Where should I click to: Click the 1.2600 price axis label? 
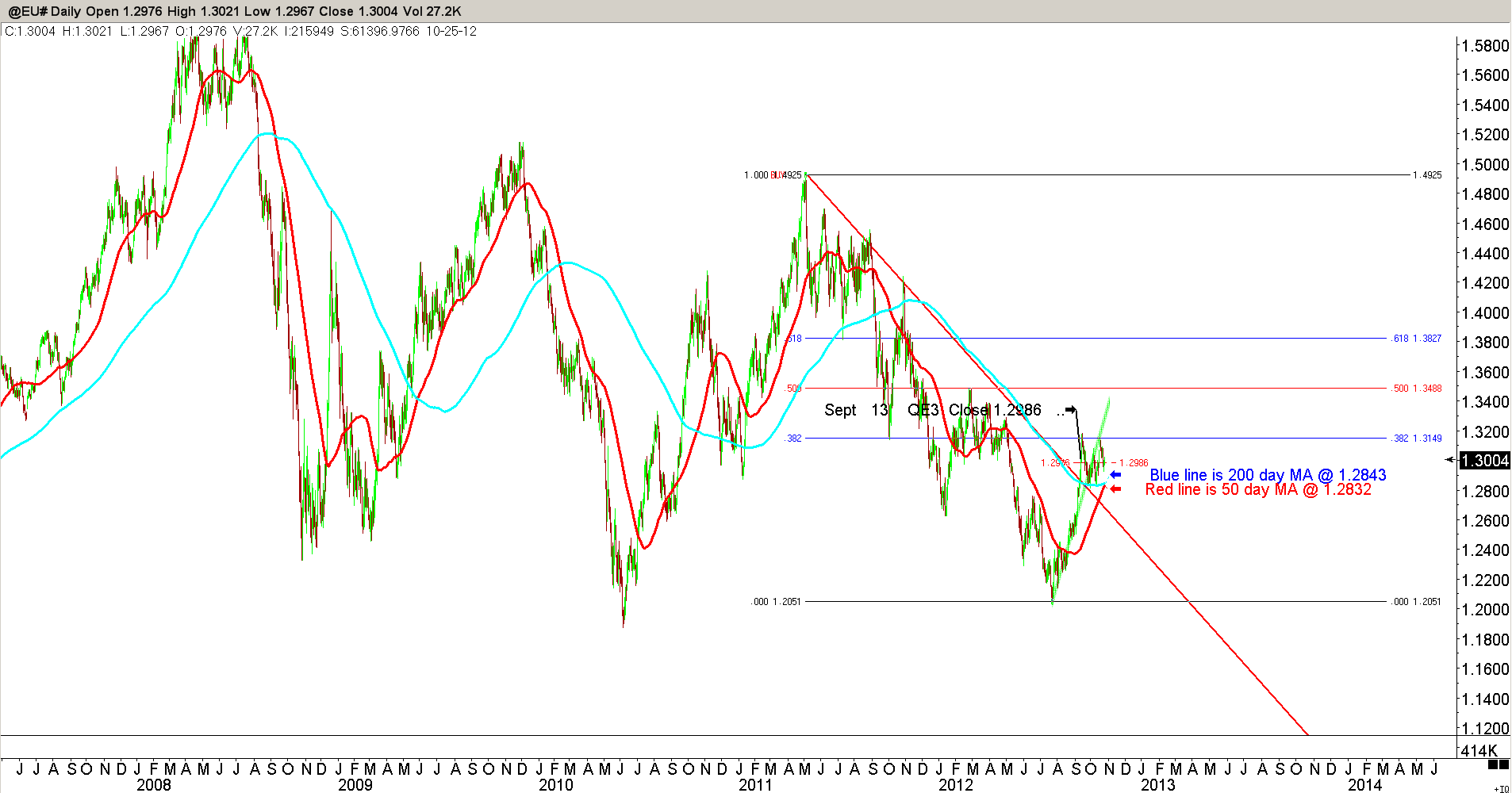1485,521
